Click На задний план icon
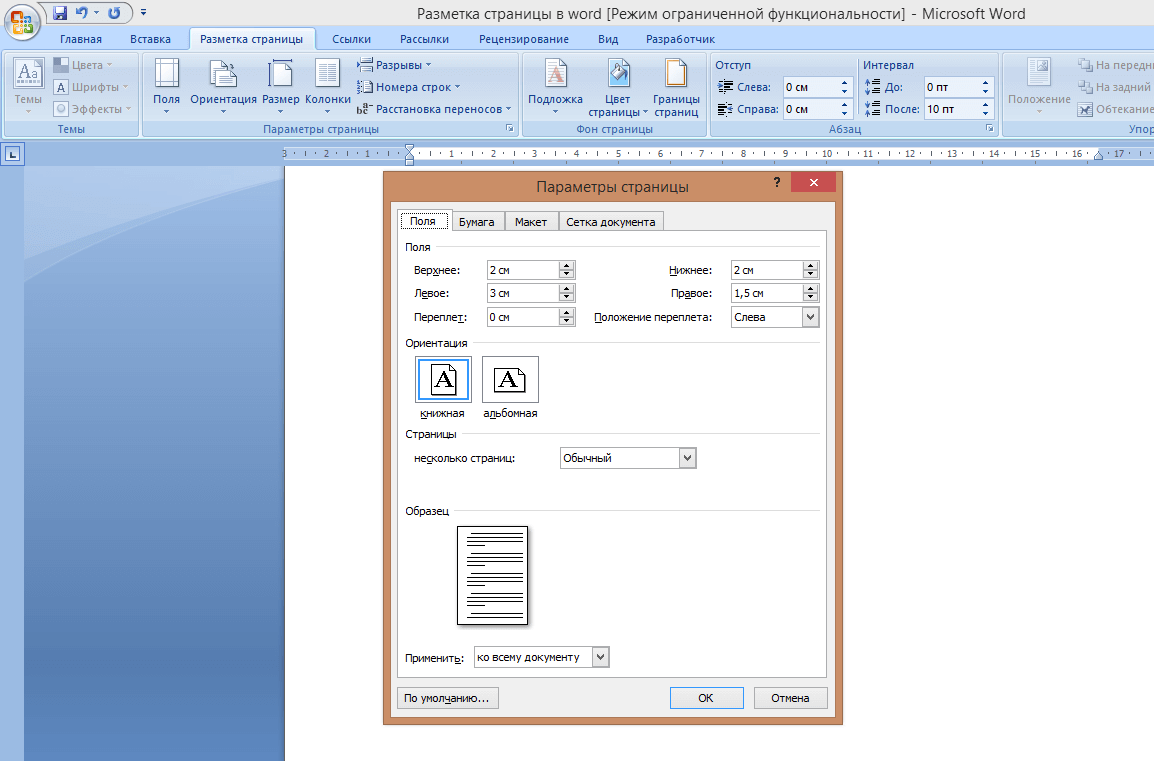1154x761 pixels. click(1085, 87)
